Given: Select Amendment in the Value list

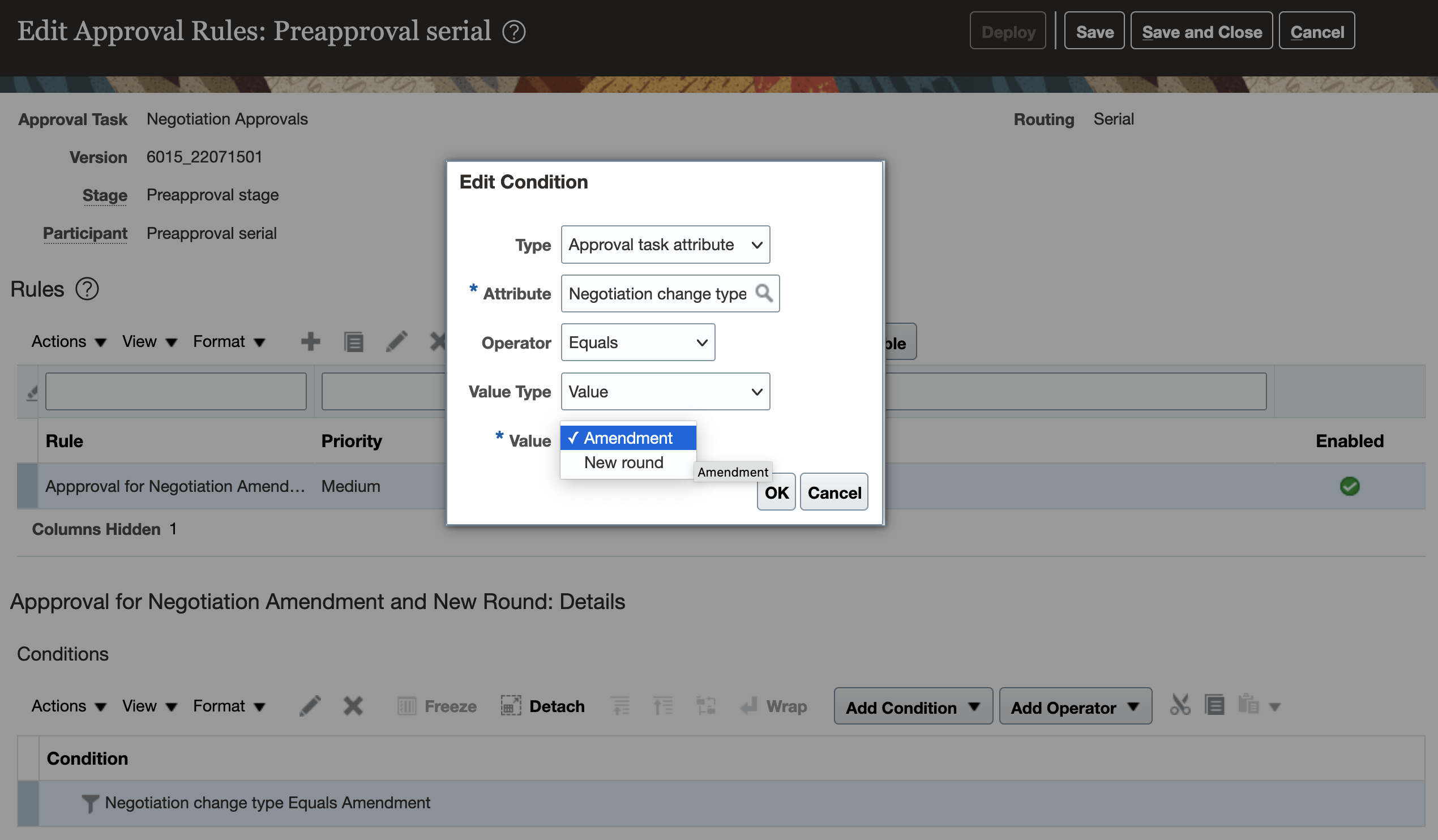Looking at the screenshot, I should 628,438.
